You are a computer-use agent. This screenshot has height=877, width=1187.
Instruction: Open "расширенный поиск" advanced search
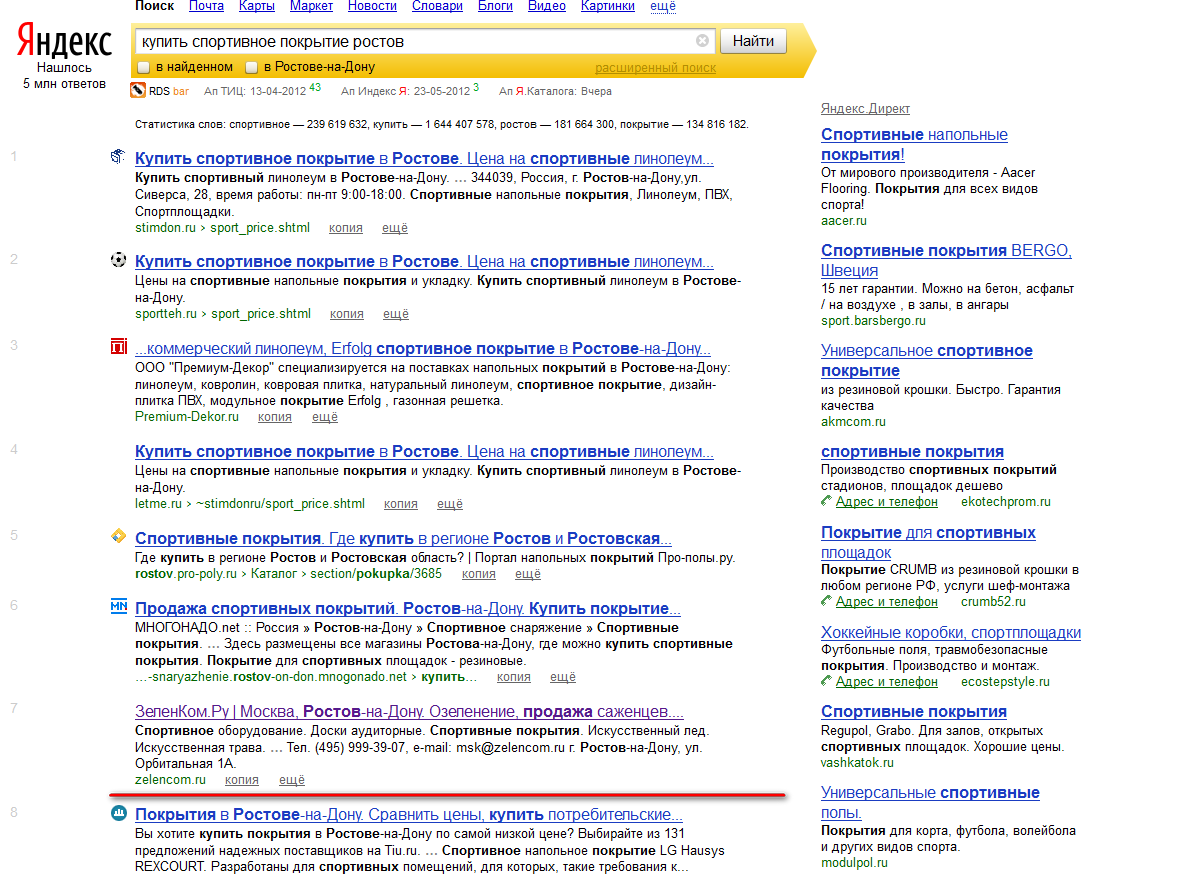[x=655, y=68]
